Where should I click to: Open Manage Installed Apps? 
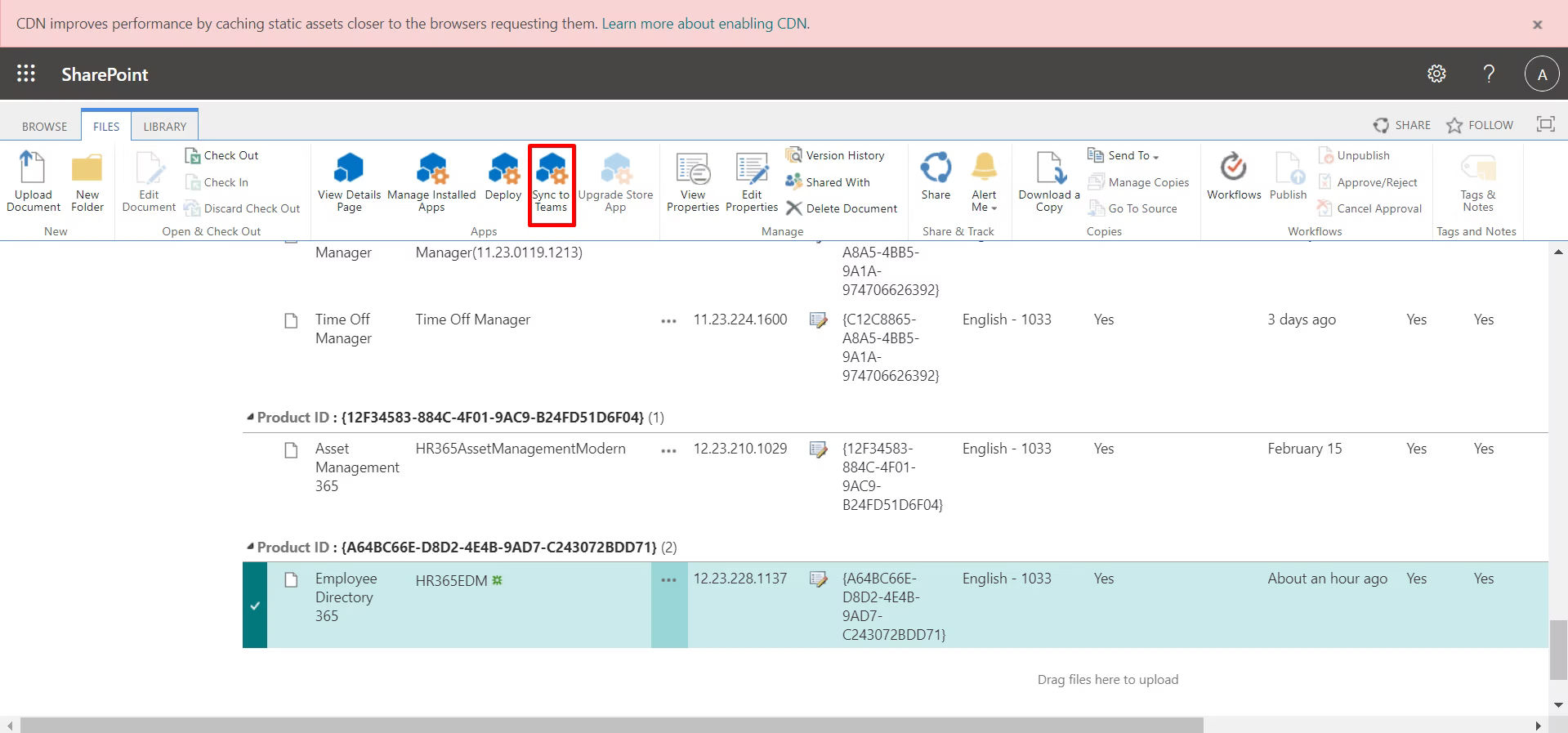click(431, 181)
